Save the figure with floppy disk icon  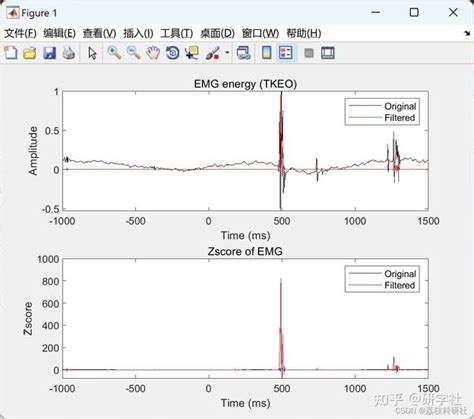pos(49,53)
